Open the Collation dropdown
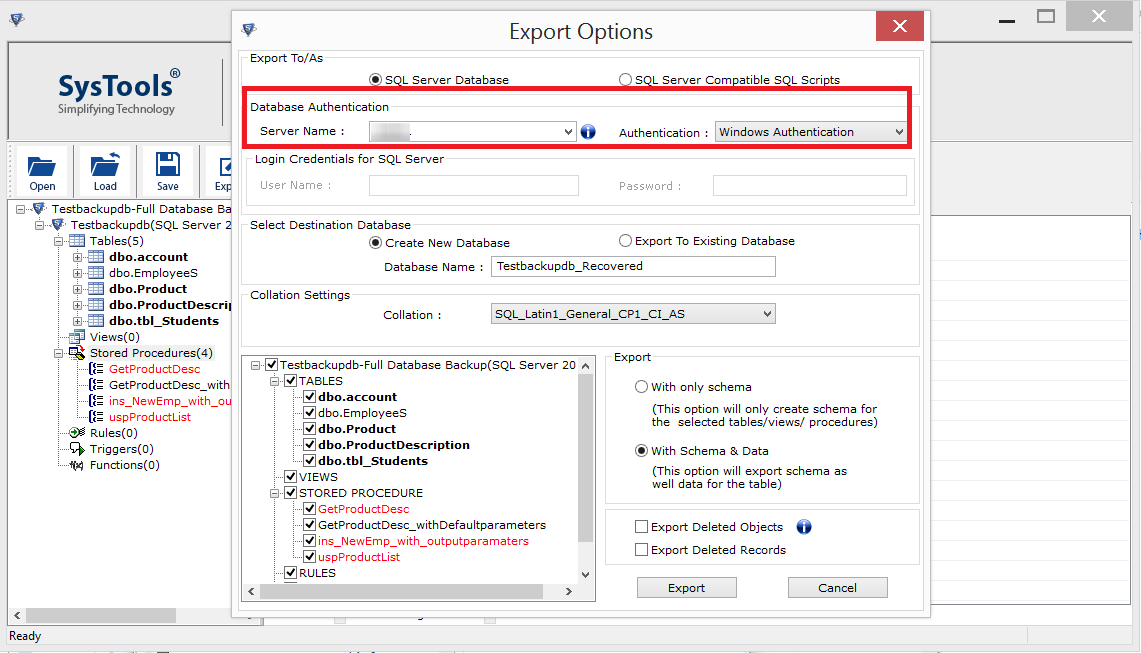The height and width of the screenshot is (653, 1141). (767, 314)
